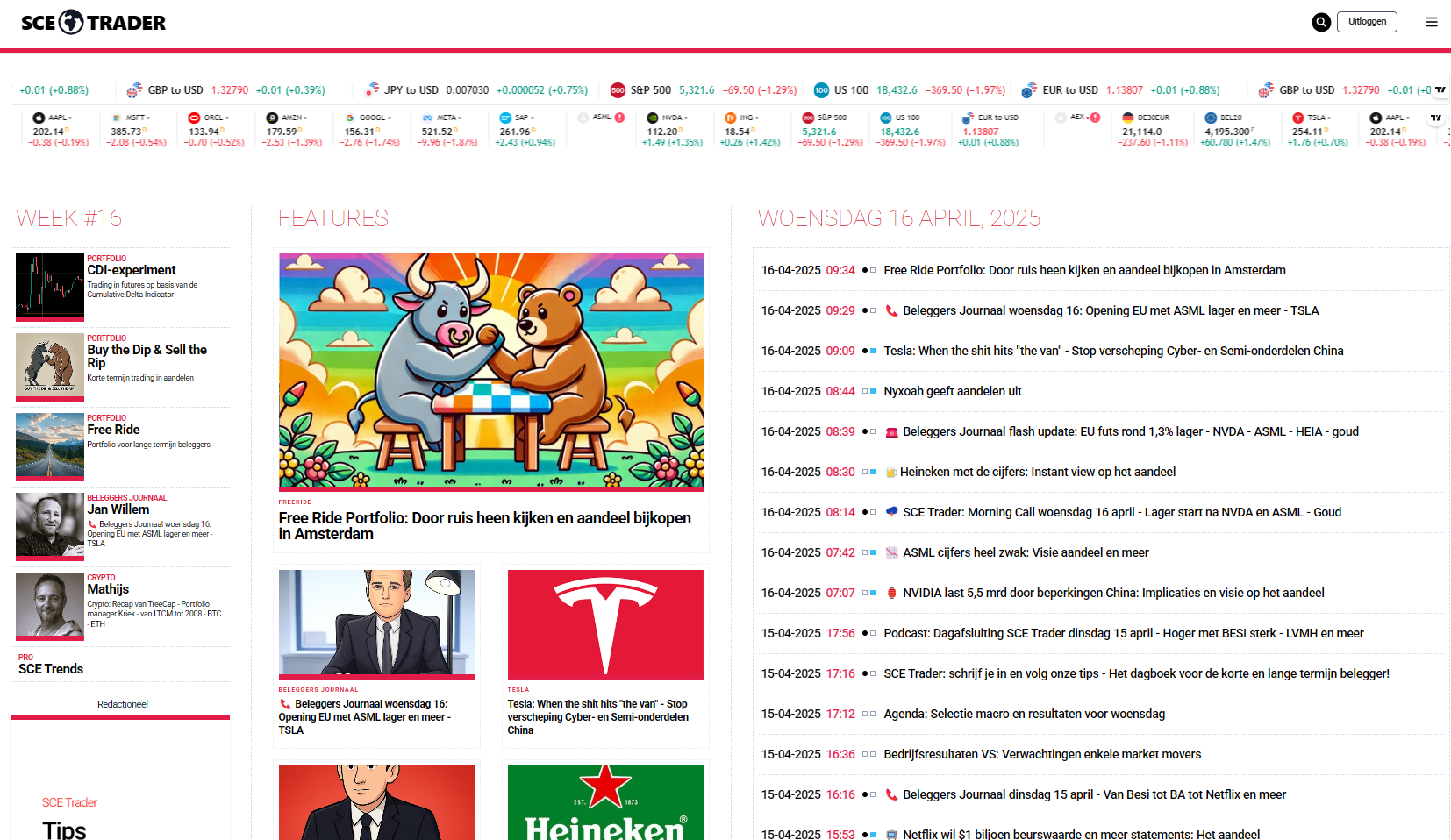Open the ORCL stock widget logo

click(x=194, y=117)
